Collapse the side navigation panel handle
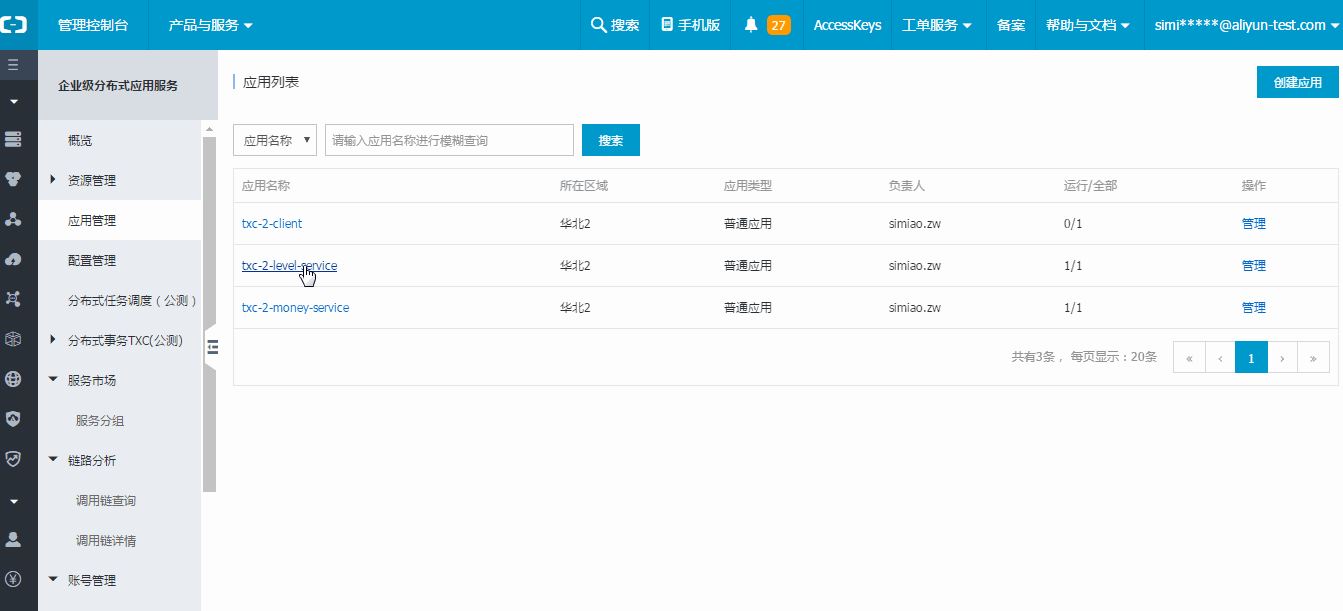The width and height of the screenshot is (1343, 611). coord(211,347)
